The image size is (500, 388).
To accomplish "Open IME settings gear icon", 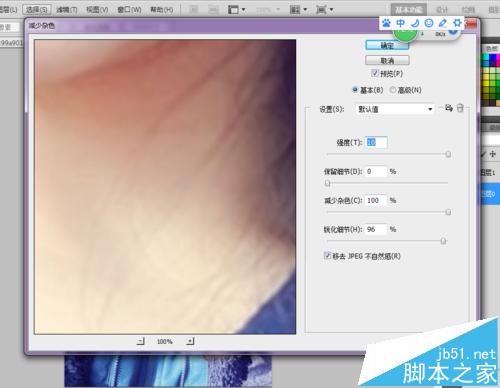I will pyautogui.click(x=457, y=23).
